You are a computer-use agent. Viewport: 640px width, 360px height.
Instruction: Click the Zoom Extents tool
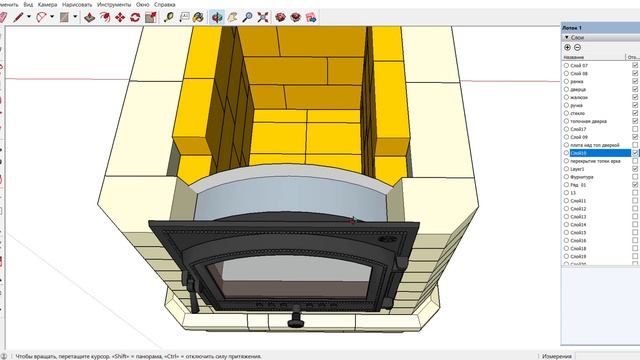click(263, 17)
